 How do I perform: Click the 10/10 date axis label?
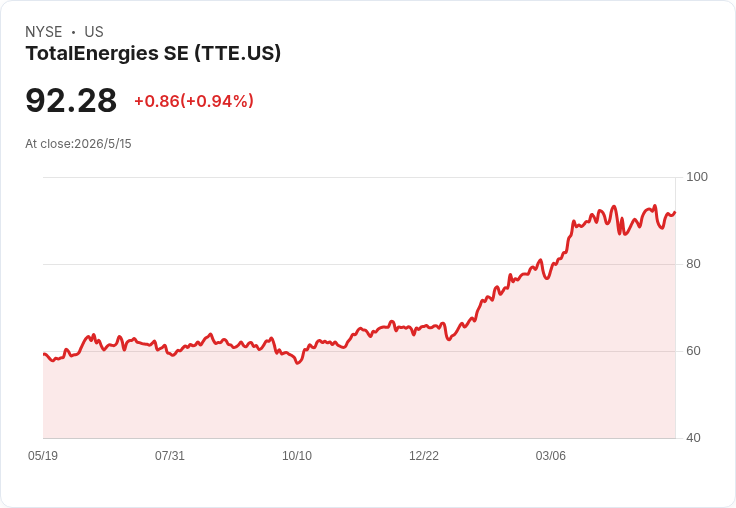click(297, 456)
